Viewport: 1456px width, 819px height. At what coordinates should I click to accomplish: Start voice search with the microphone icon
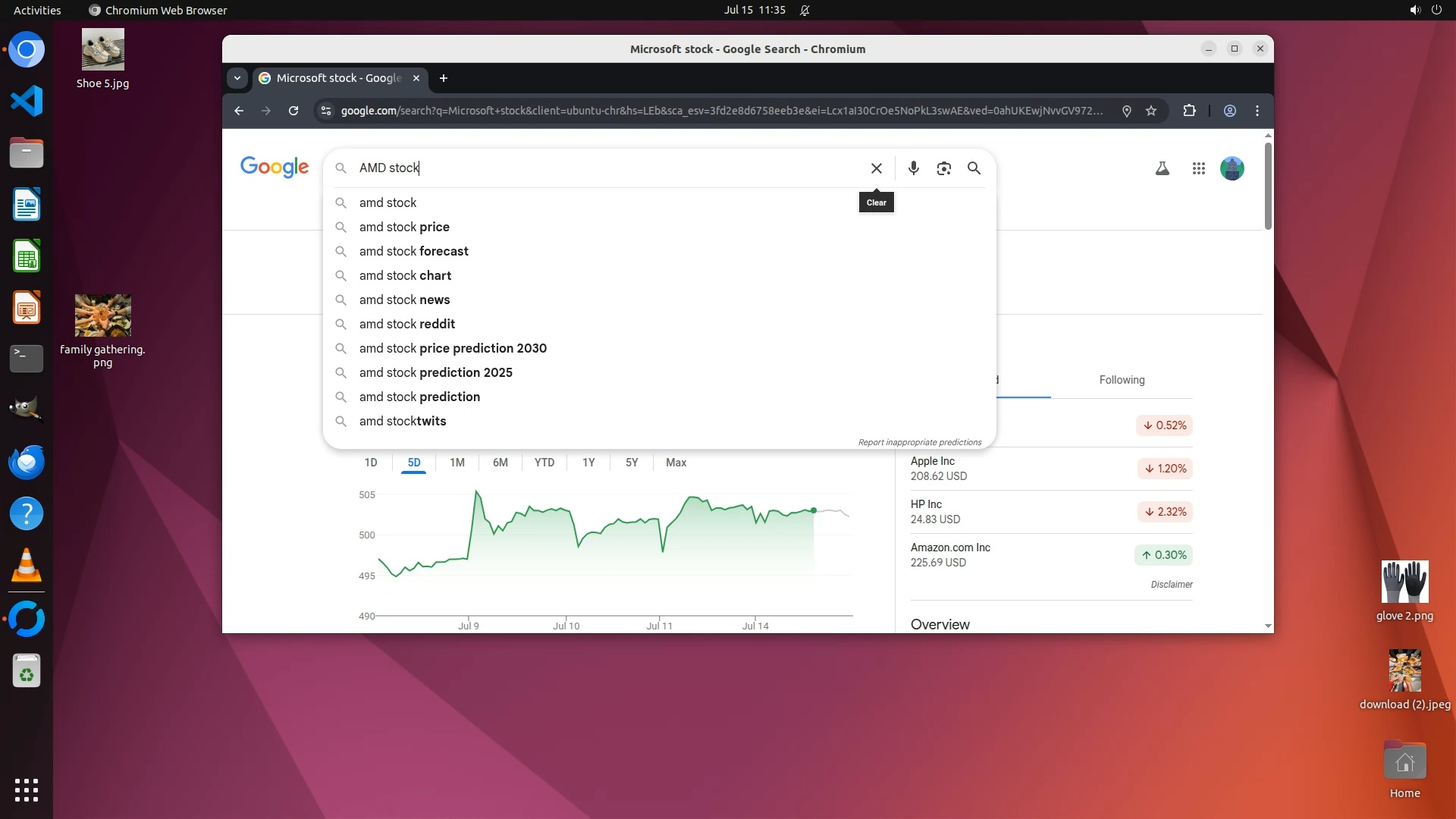pyautogui.click(x=913, y=168)
